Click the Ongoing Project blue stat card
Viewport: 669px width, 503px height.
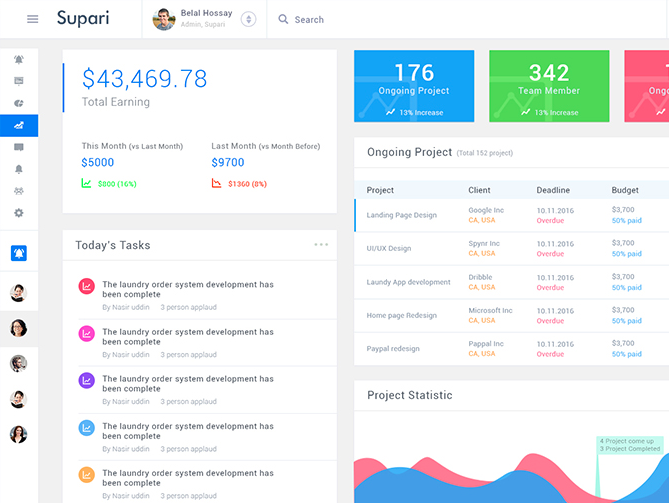coord(414,86)
